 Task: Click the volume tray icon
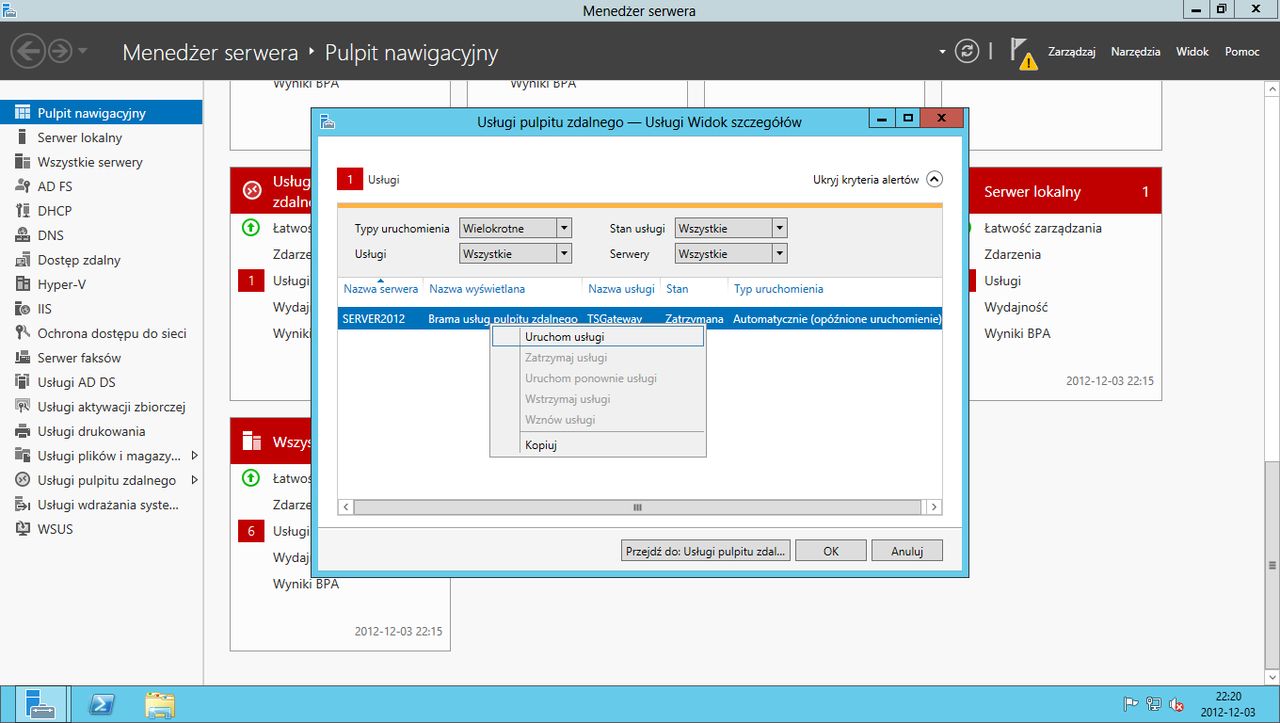1176,705
